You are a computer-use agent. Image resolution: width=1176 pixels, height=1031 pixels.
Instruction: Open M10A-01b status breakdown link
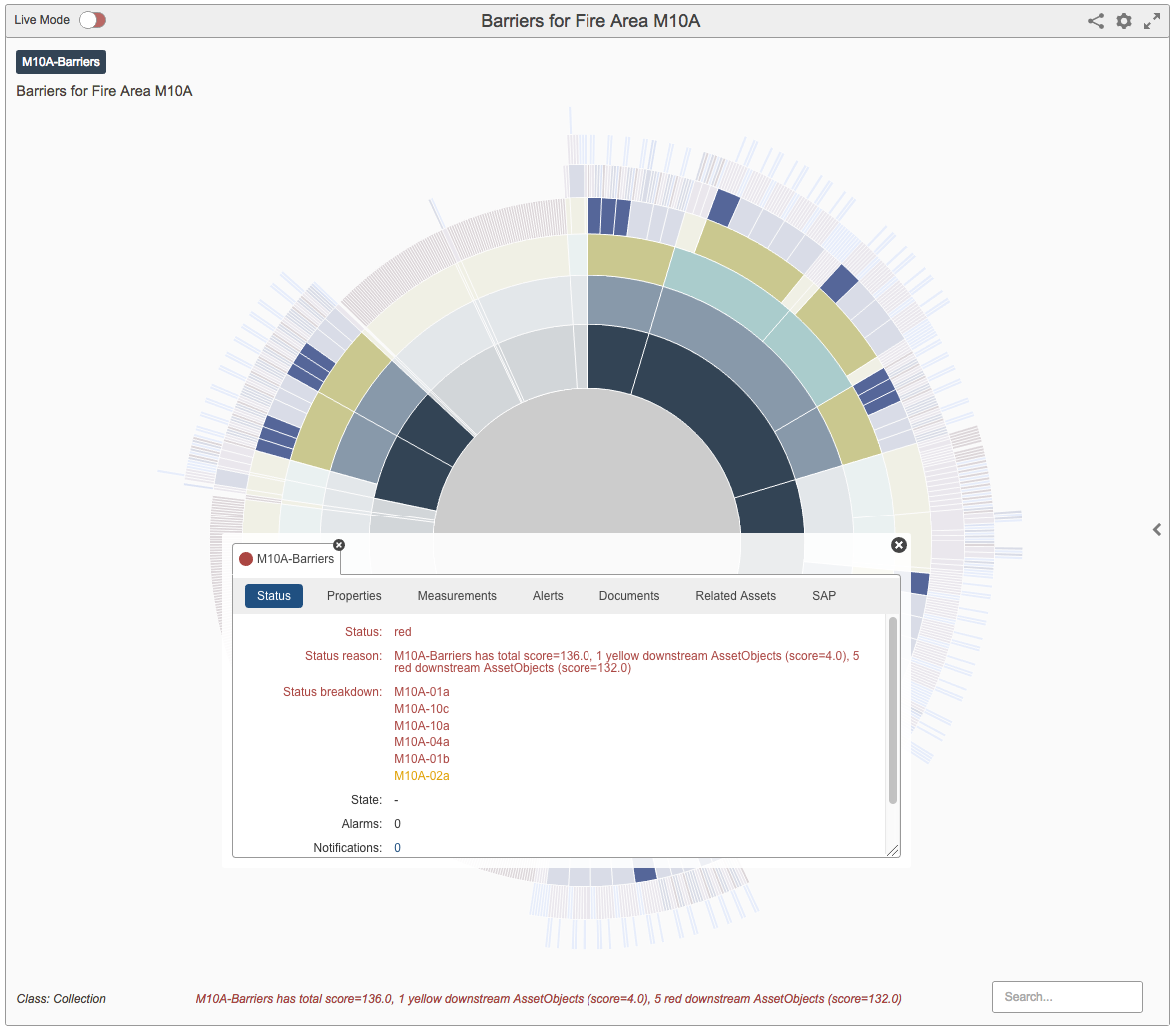(x=422, y=759)
